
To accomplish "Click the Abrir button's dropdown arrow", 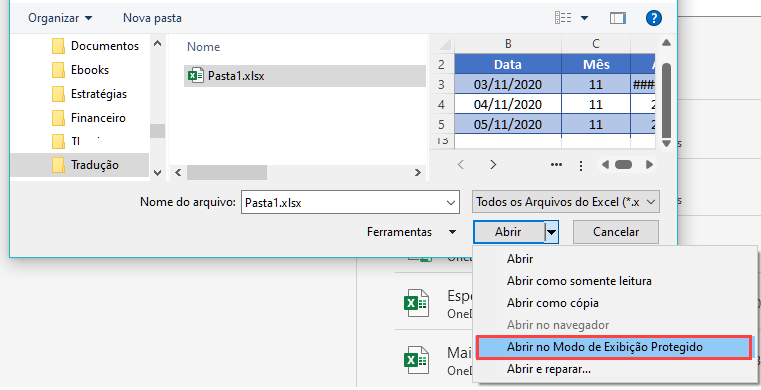I will tap(551, 232).
